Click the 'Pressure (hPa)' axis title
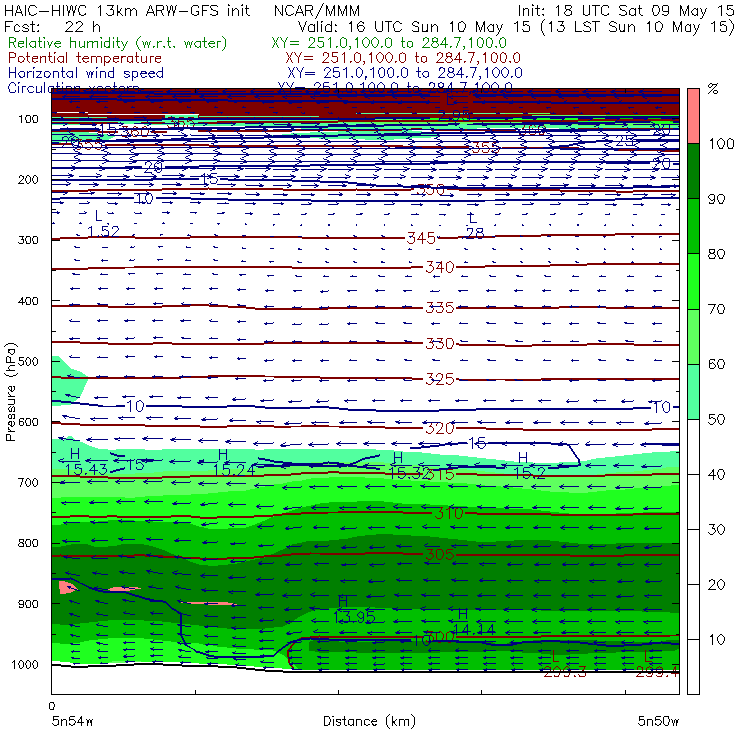The height and width of the screenshot is (740, 740). point(10,392)
